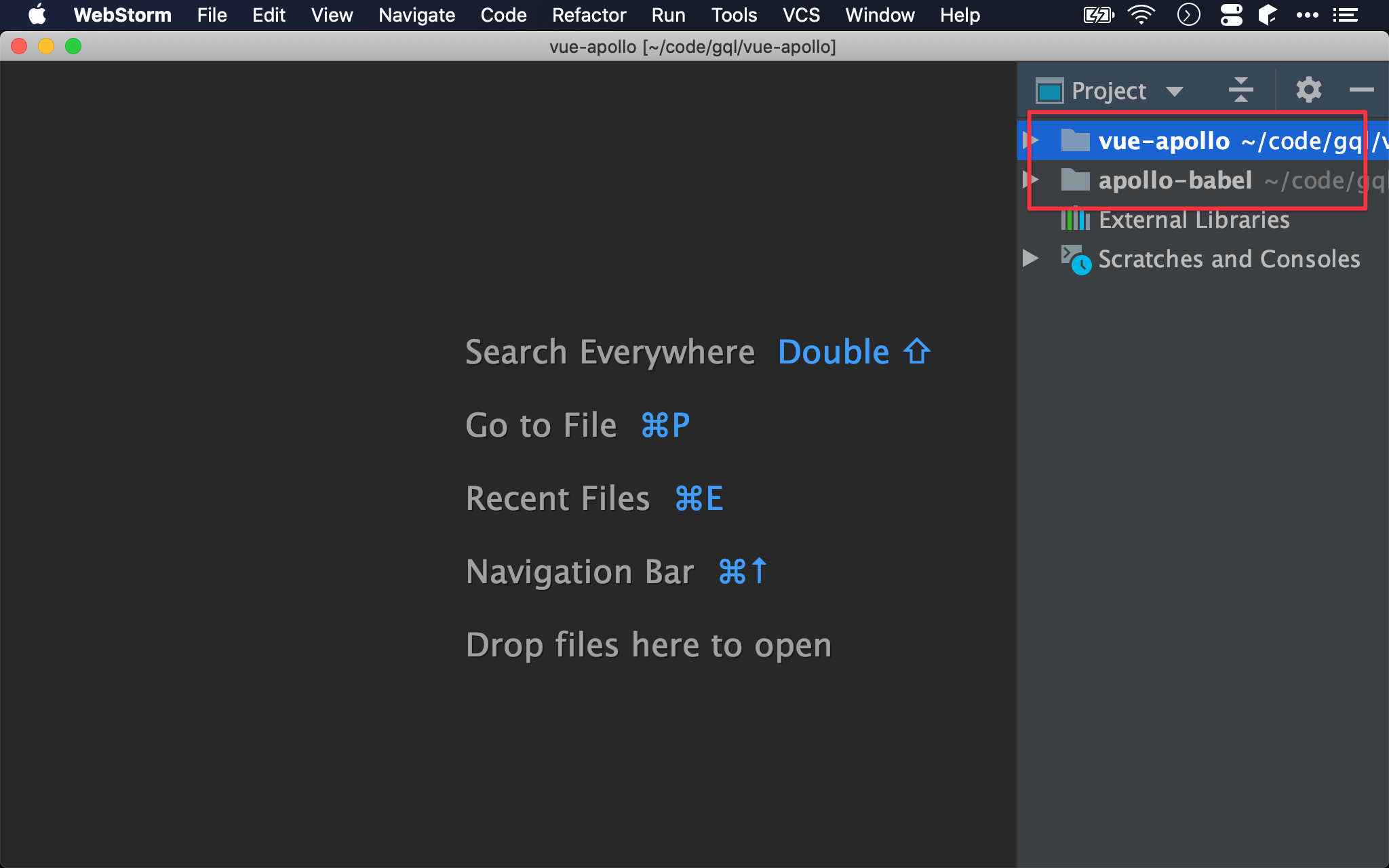Click the battery status indicator
1389x868 pixels.
pos(1098,15)
